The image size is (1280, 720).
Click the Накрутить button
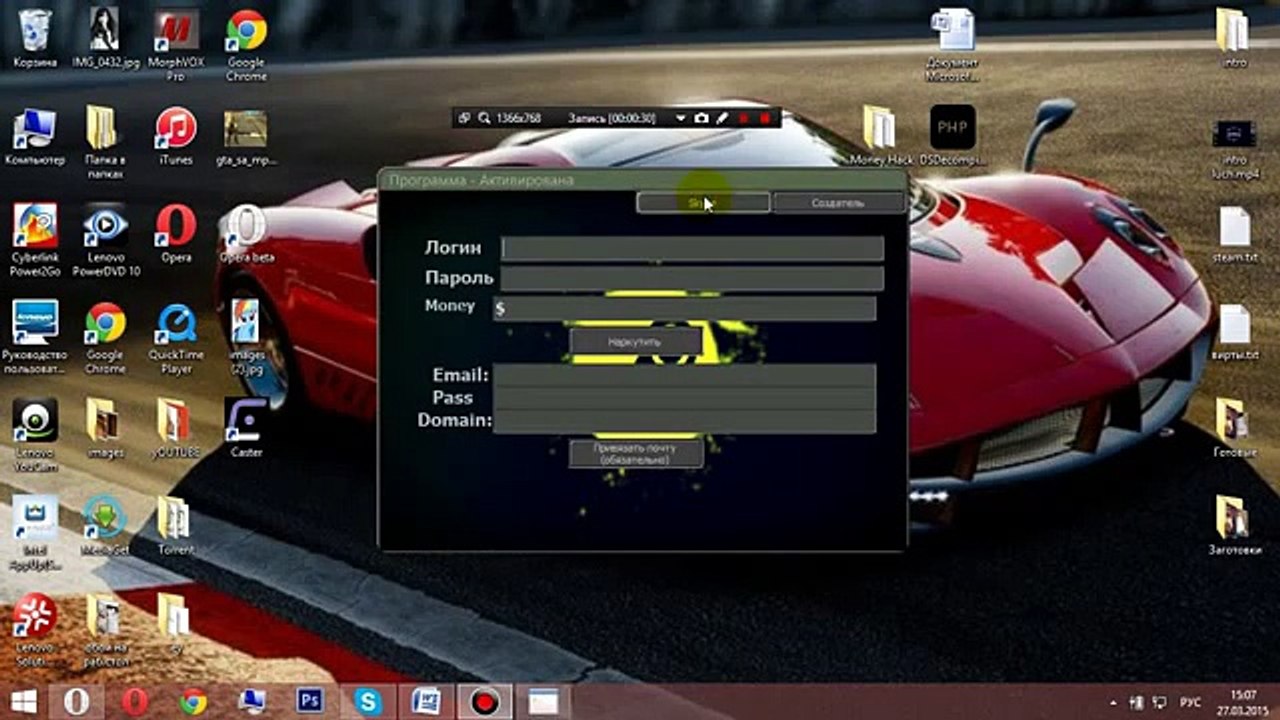click(635, 342)
